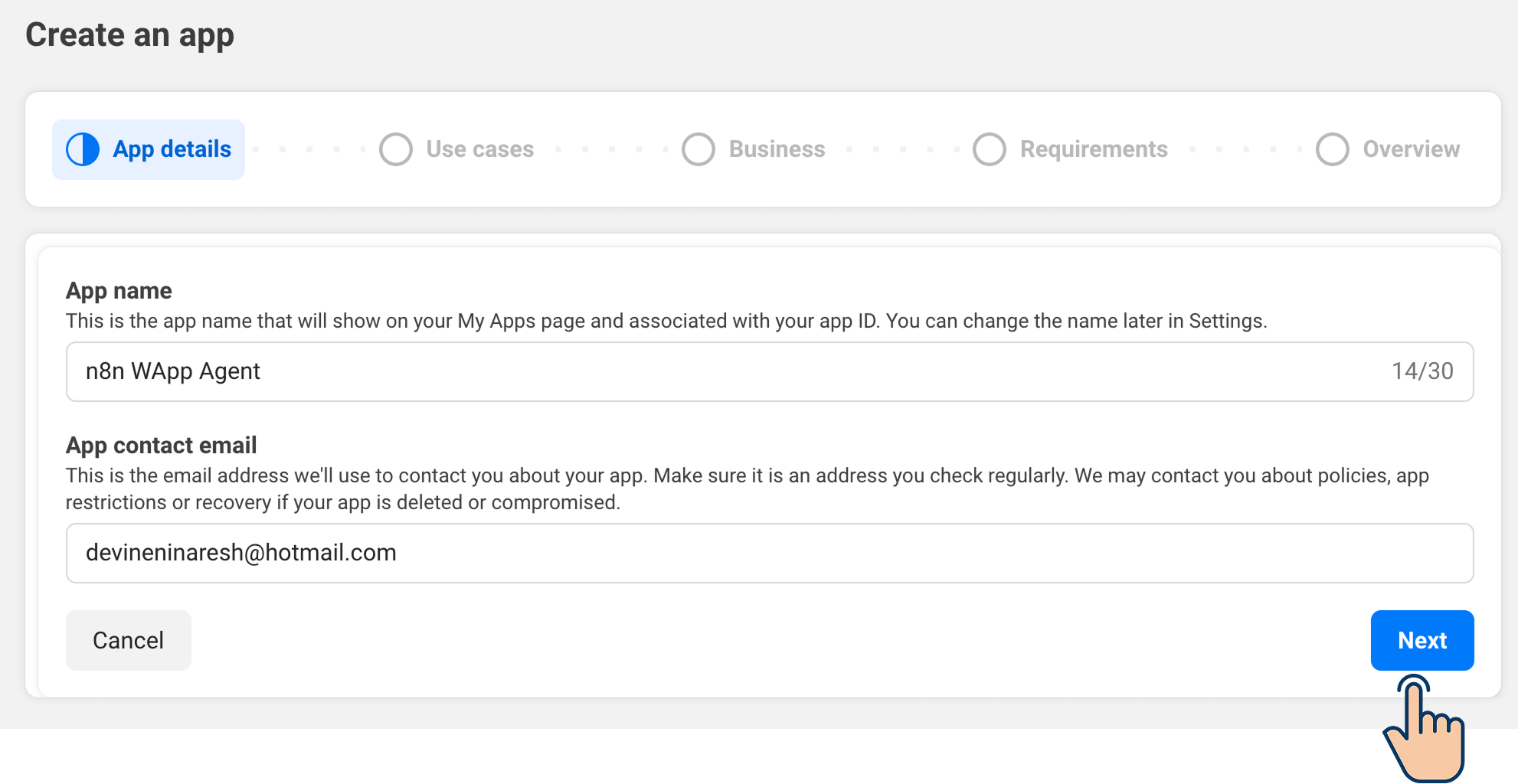Click the Requirements step circle
This screenshot has width=1518, height=784.
click(x=990, y=149)
